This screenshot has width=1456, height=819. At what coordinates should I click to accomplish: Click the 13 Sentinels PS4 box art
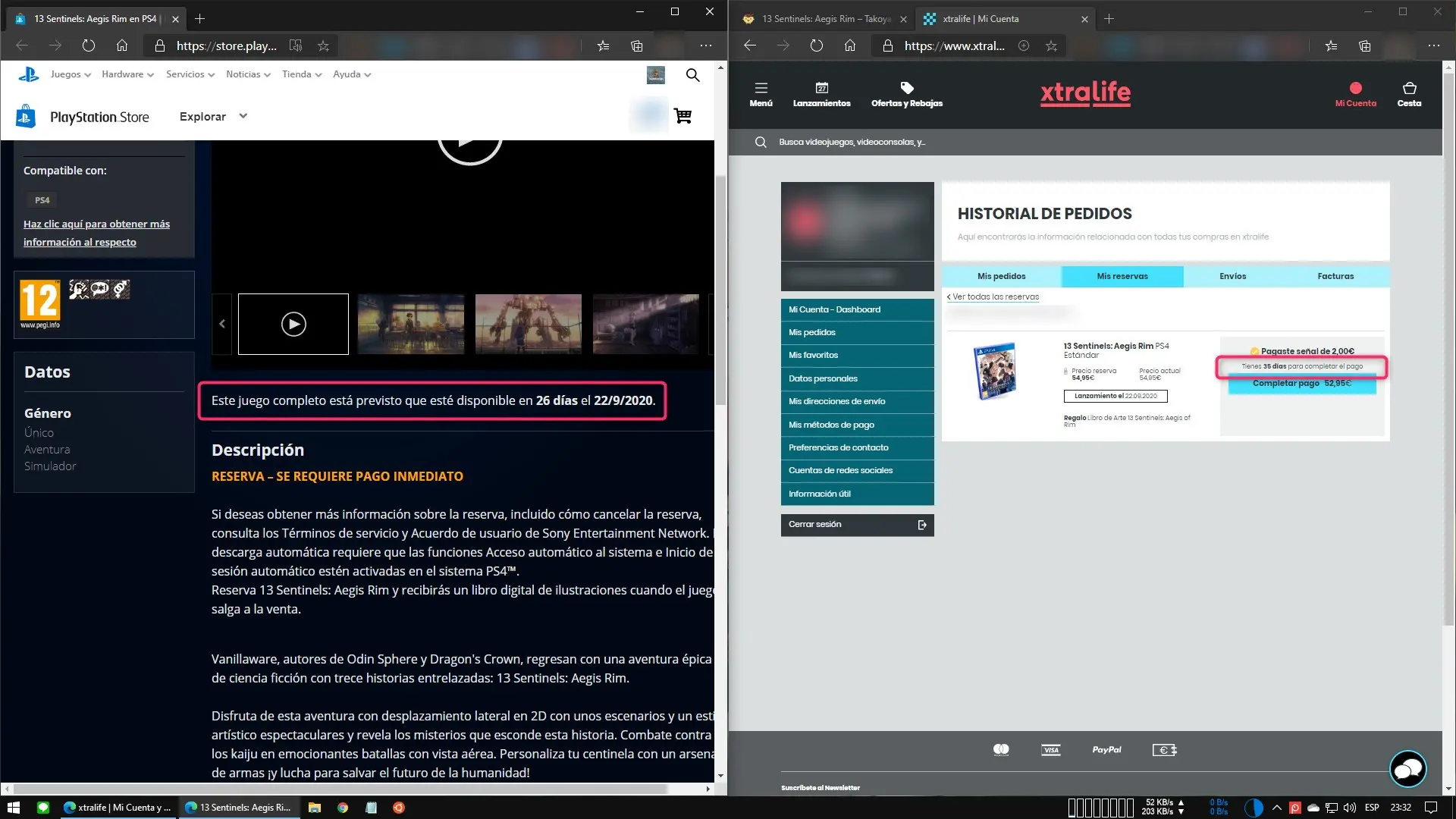(995, 371)
